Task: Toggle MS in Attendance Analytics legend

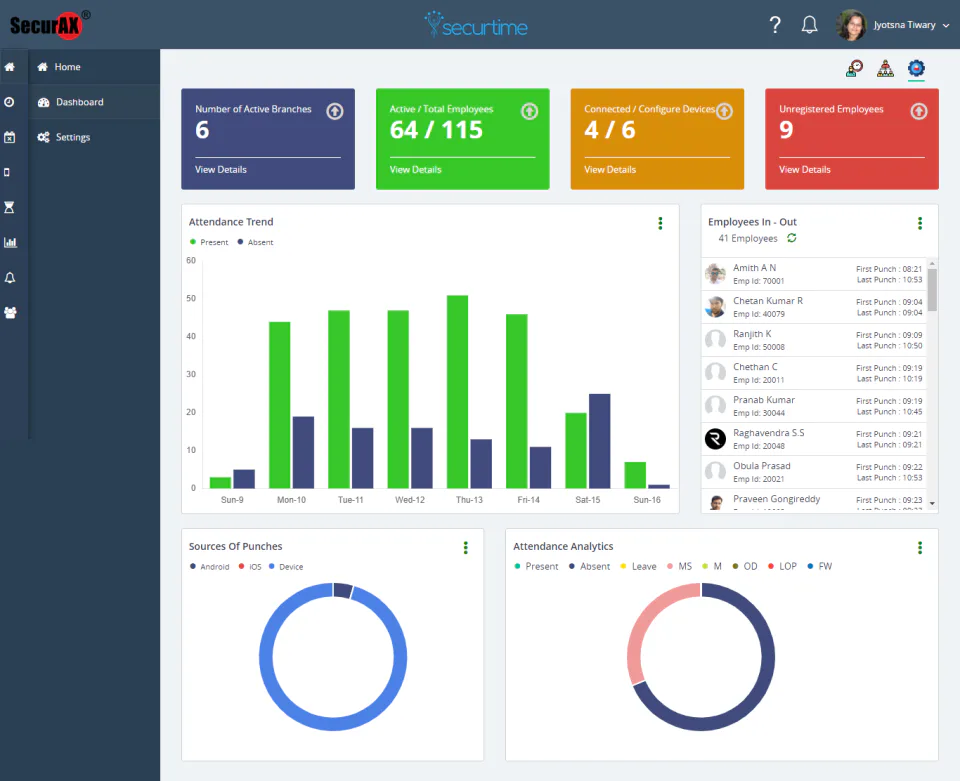Action: (680, 567)
